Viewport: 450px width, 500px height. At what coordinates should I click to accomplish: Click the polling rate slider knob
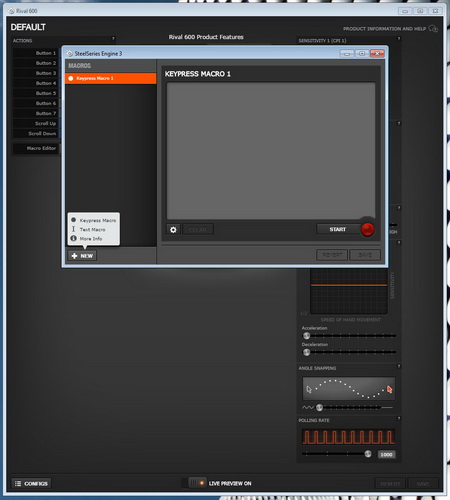tap(368, 454)
